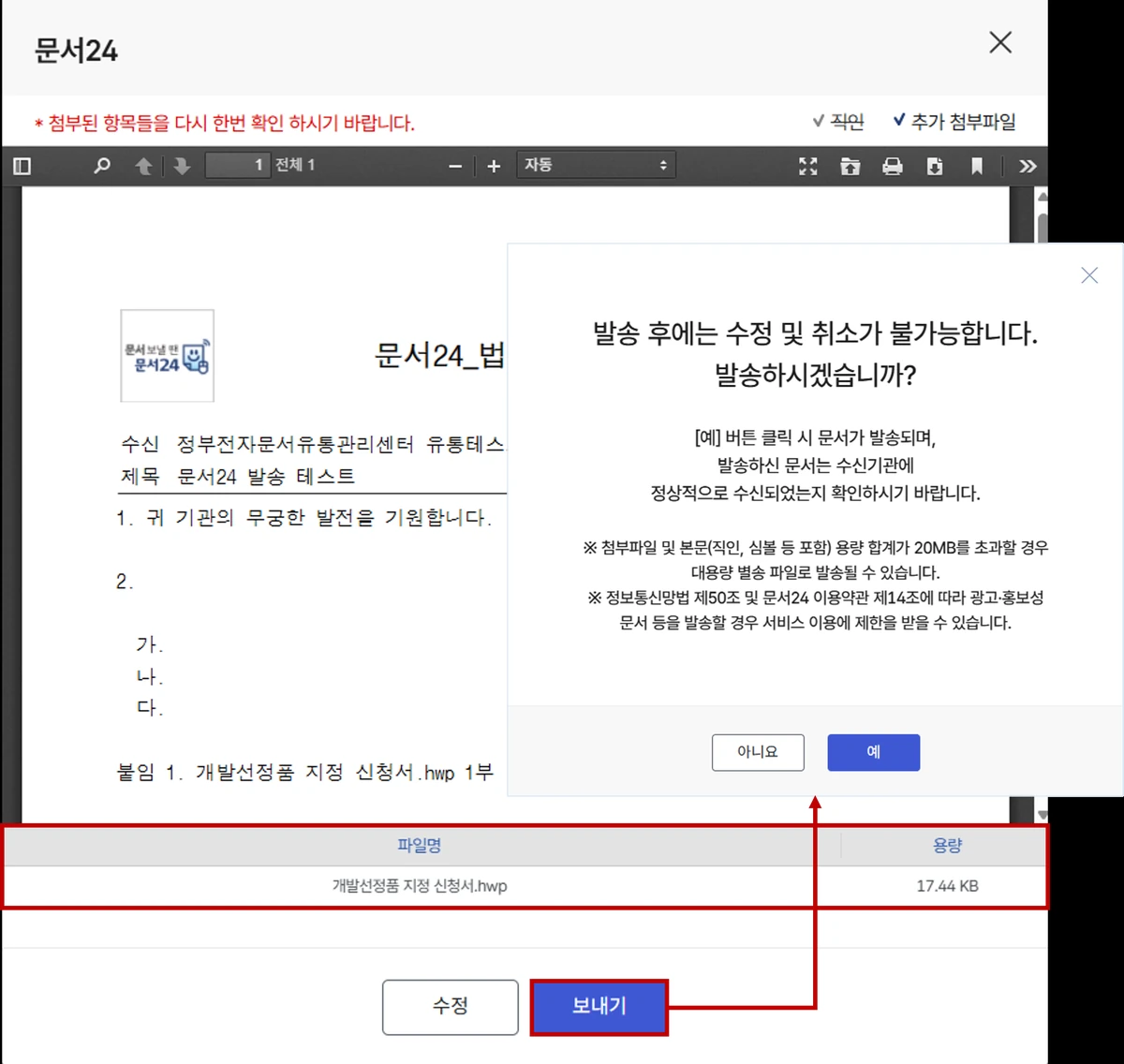Click the 파일명 column header

click(x=419, y=846)
